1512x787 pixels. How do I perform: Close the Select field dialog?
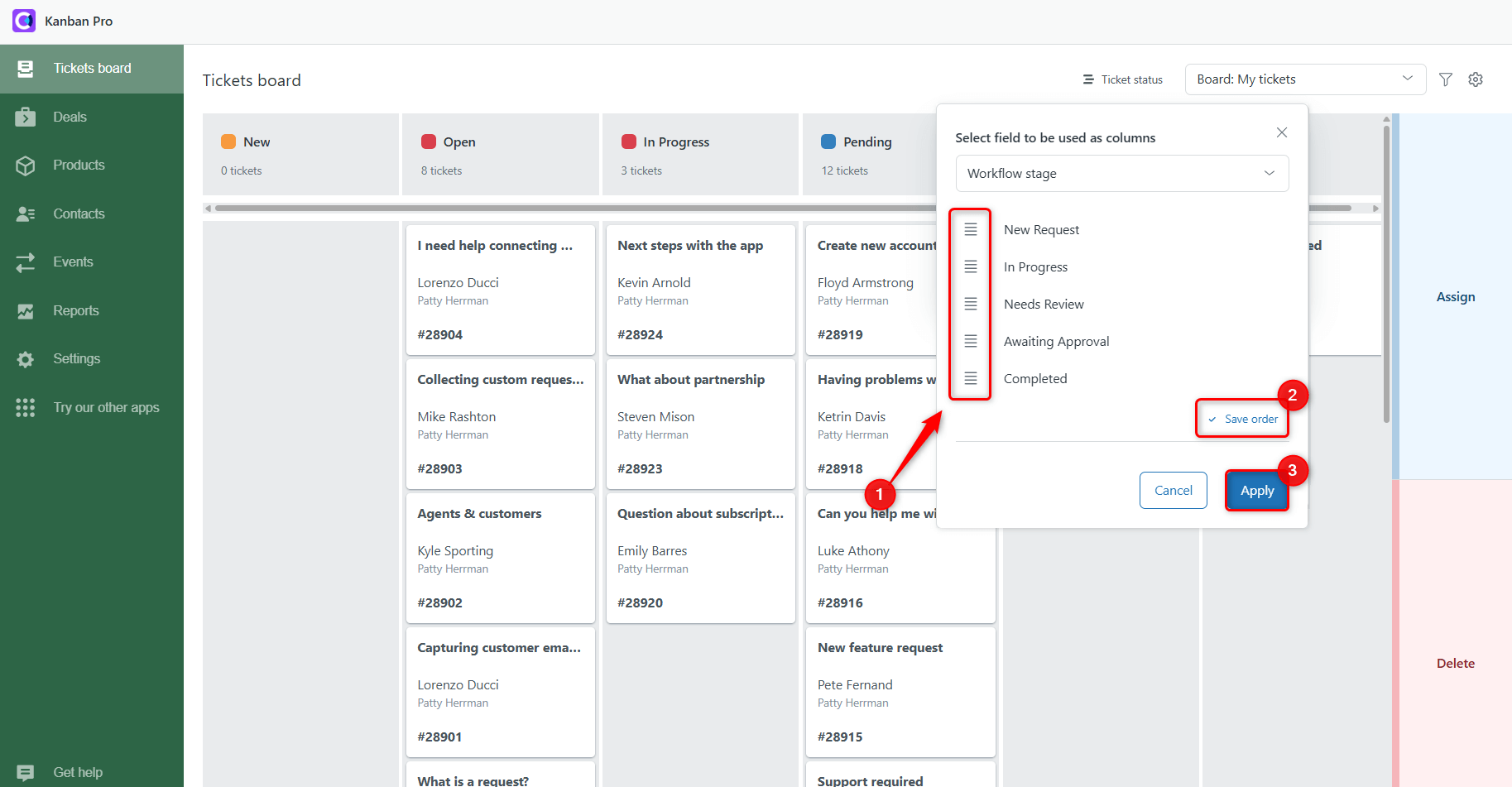1281,132
